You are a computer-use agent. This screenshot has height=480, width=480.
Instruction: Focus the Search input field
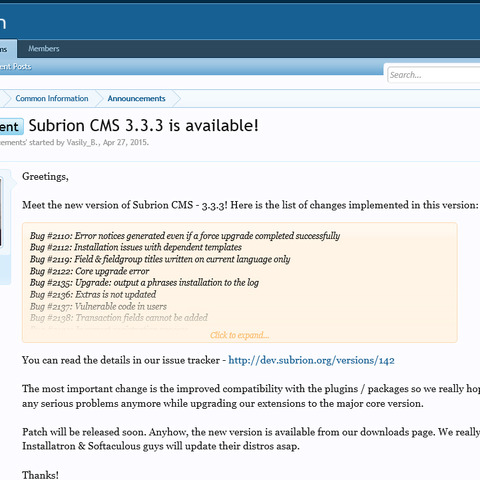[434, 75]
